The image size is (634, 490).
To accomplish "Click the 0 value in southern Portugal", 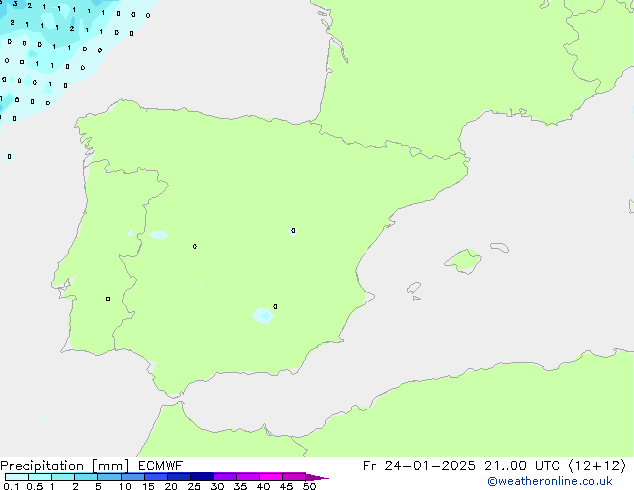I will tap(108, 299).
